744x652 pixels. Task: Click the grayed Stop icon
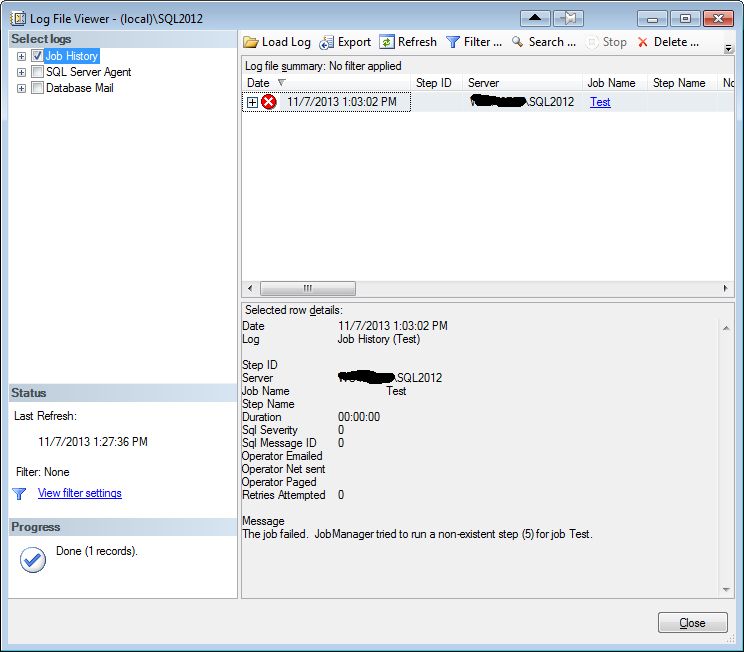pyautogui.click(x=592, y=42)
